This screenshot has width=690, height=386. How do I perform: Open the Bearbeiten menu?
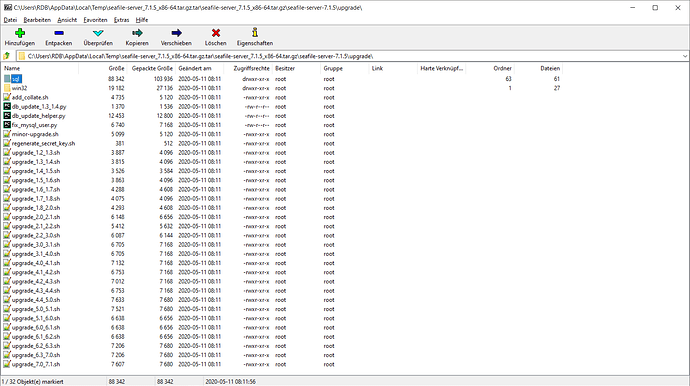(x=37, y=20)
